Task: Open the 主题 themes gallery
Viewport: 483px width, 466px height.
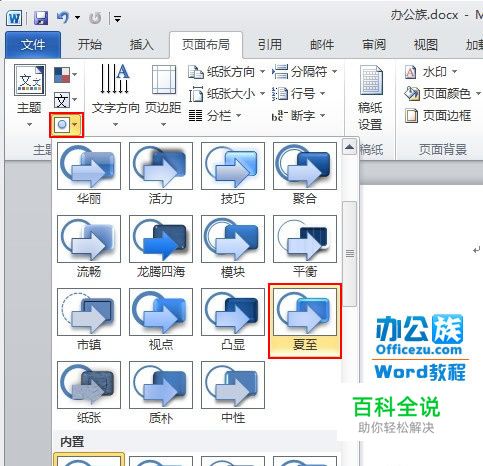Action: click(x=29, y=96)
